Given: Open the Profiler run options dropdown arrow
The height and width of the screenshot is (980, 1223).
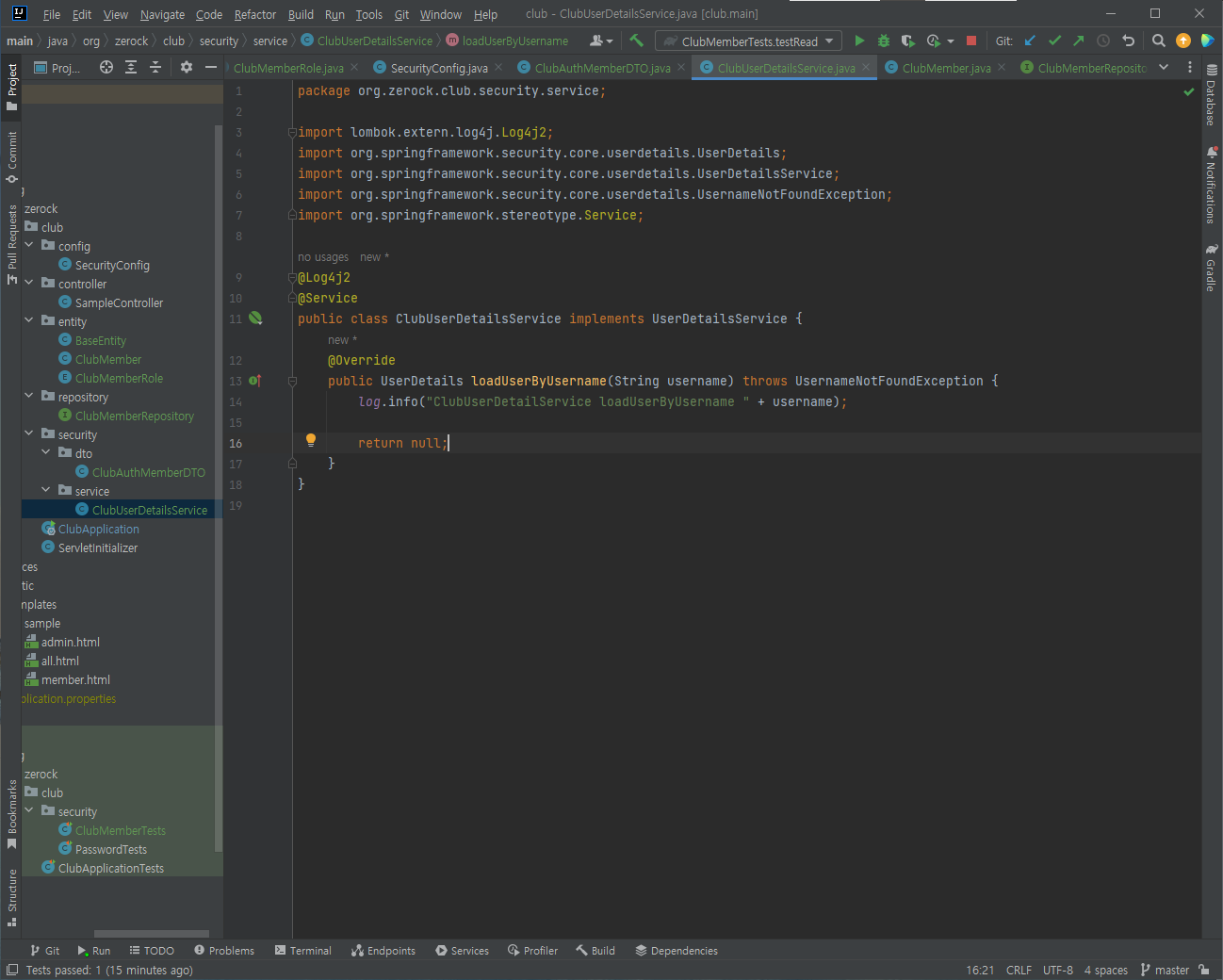Looking at the screenshot, I should 951,41.
